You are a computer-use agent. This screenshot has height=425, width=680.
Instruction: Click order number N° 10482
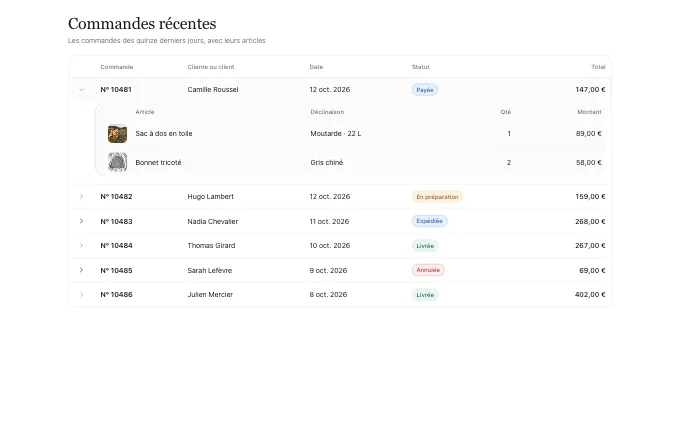(x=116, y=196)
